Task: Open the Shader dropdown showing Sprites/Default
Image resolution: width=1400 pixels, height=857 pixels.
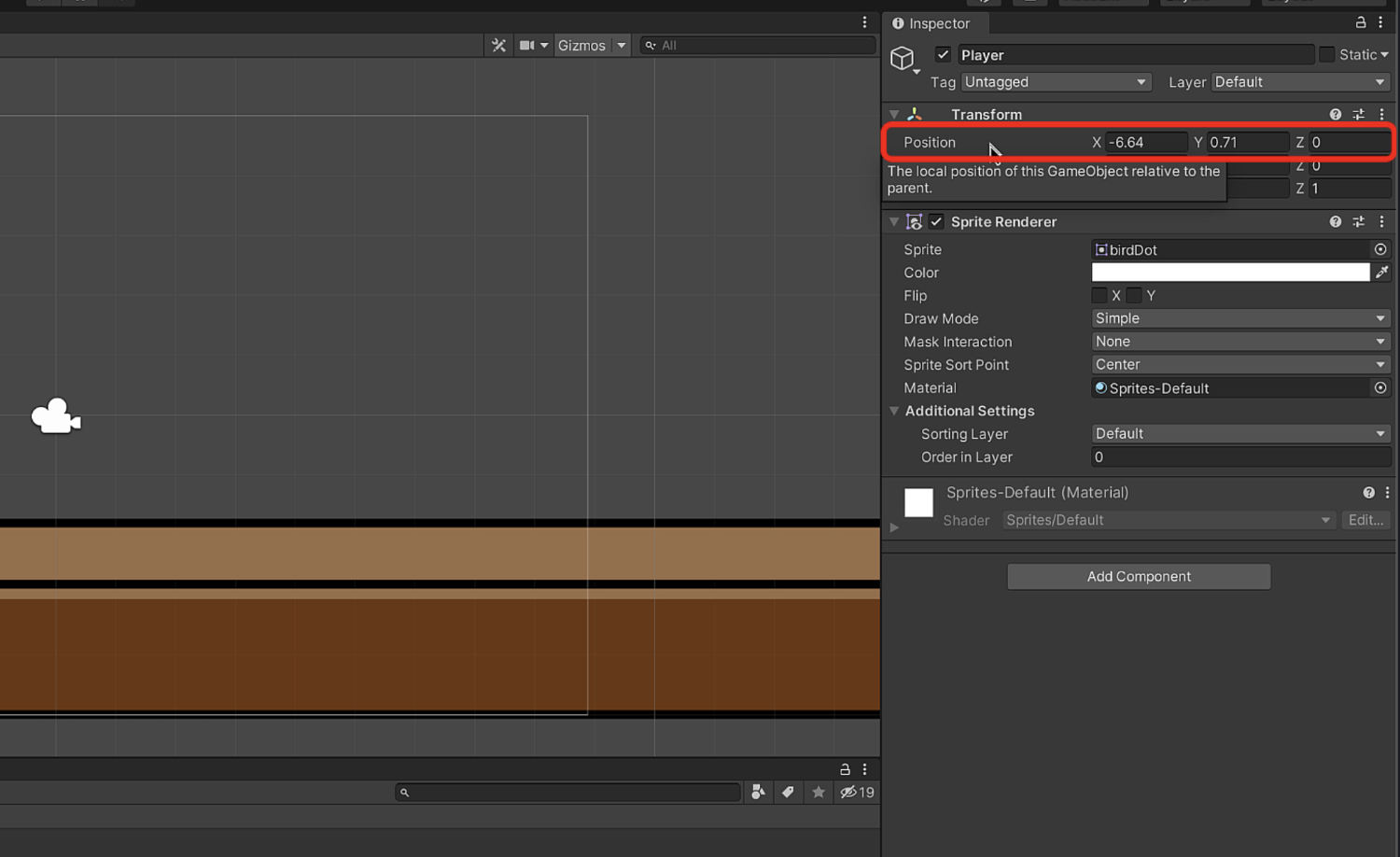Action: coord(1169,520)
